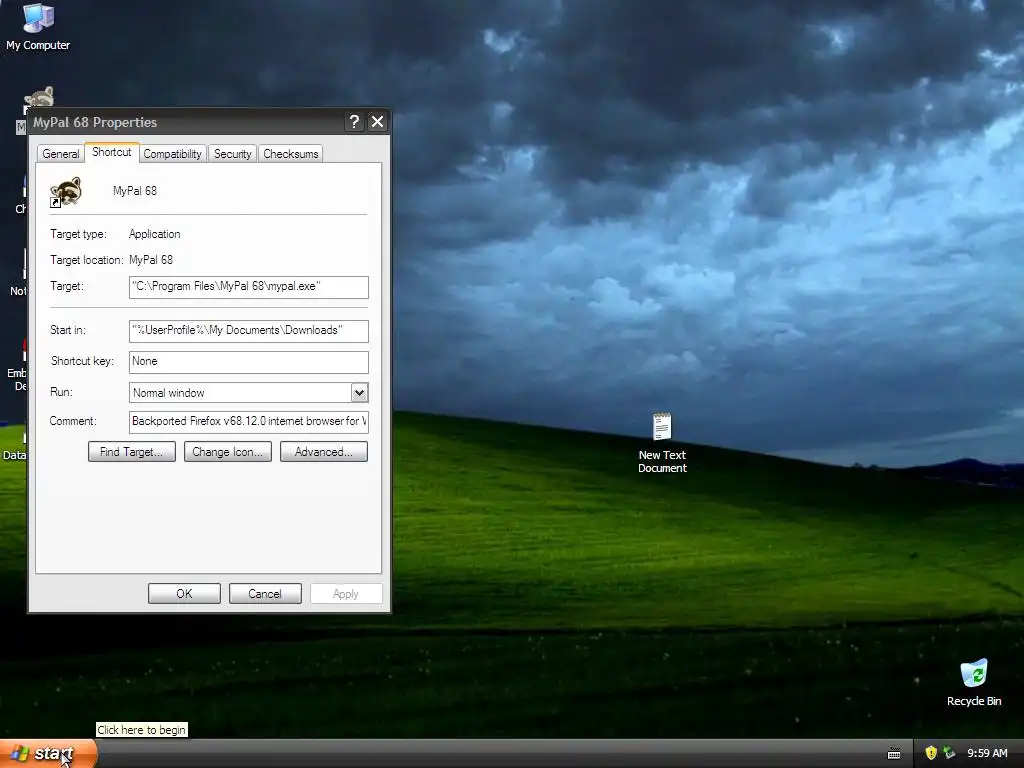Select the Recycle Bin desktop icon
The width and height of the screenshot is (1024, 768).
(974, 683)
